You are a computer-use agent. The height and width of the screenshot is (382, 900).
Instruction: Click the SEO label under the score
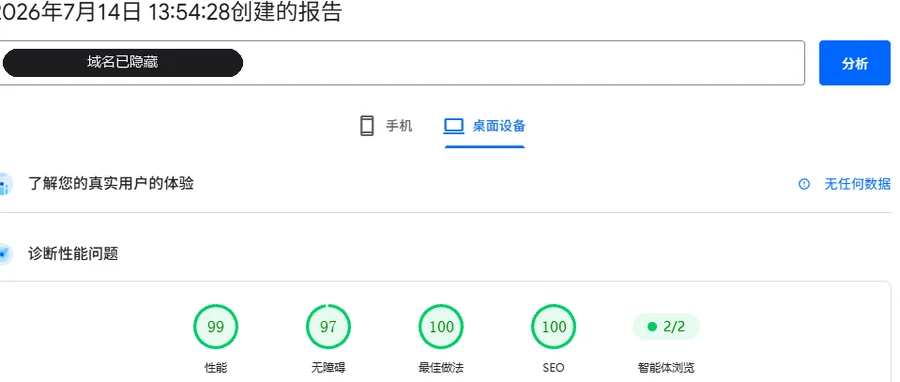click(553, 368)
